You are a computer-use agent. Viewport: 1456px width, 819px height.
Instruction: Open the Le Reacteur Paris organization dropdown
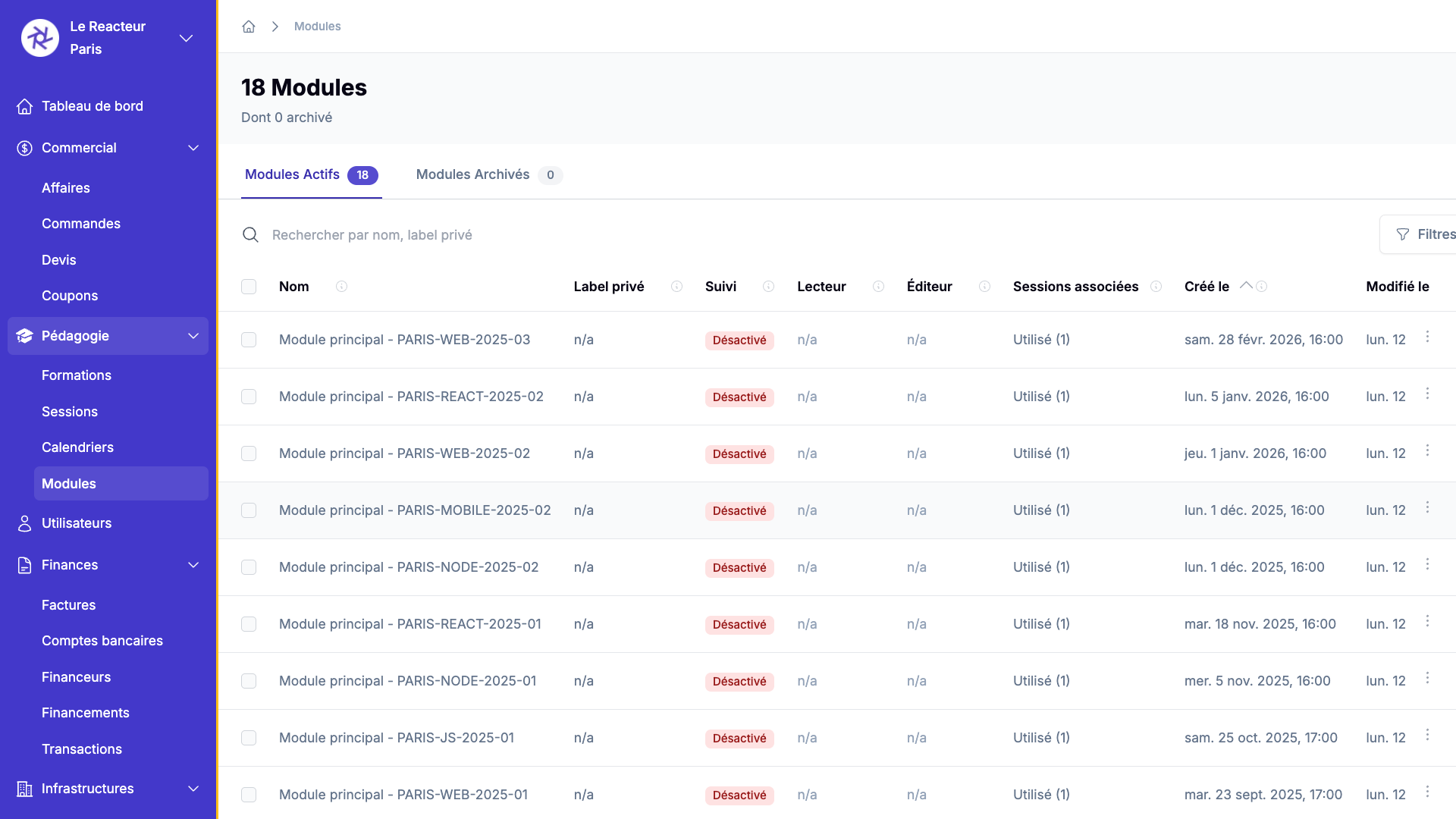186,38
